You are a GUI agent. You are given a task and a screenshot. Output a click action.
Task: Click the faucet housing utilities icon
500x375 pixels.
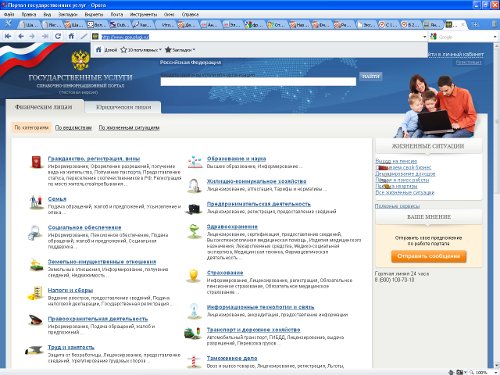(x=194, y=185)
